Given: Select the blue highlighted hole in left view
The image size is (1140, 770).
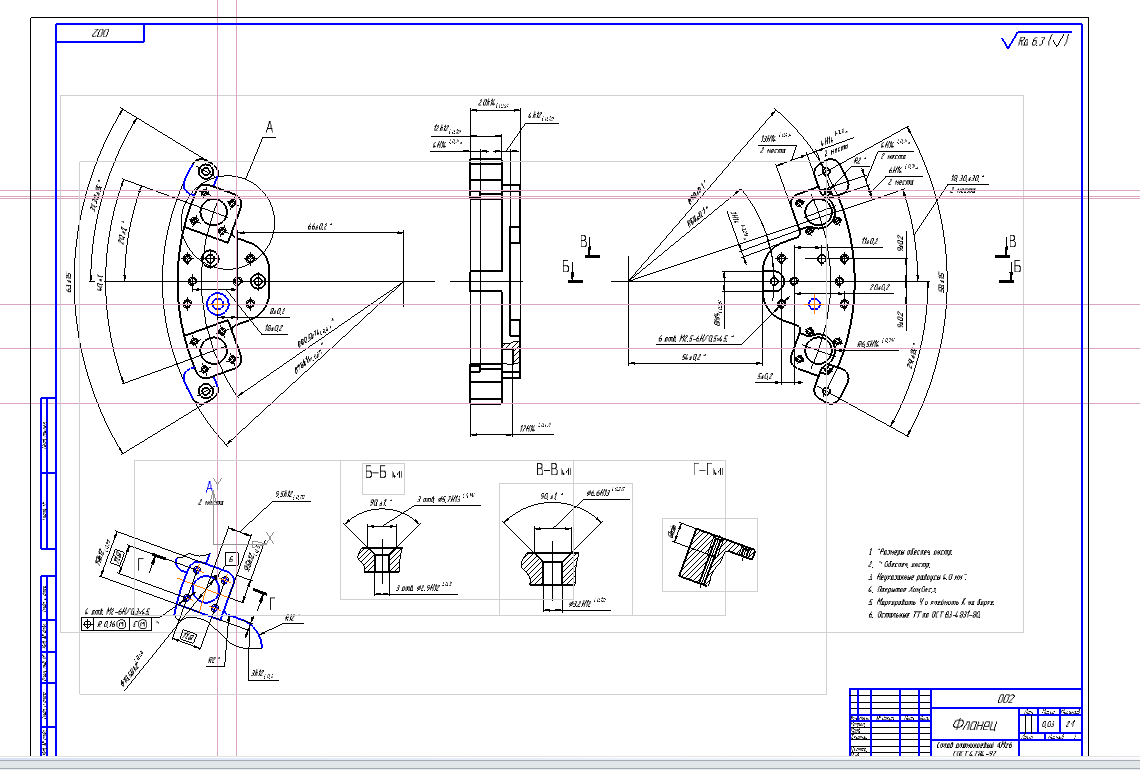Looking at the screenshot, I should [x=218, y=303].
